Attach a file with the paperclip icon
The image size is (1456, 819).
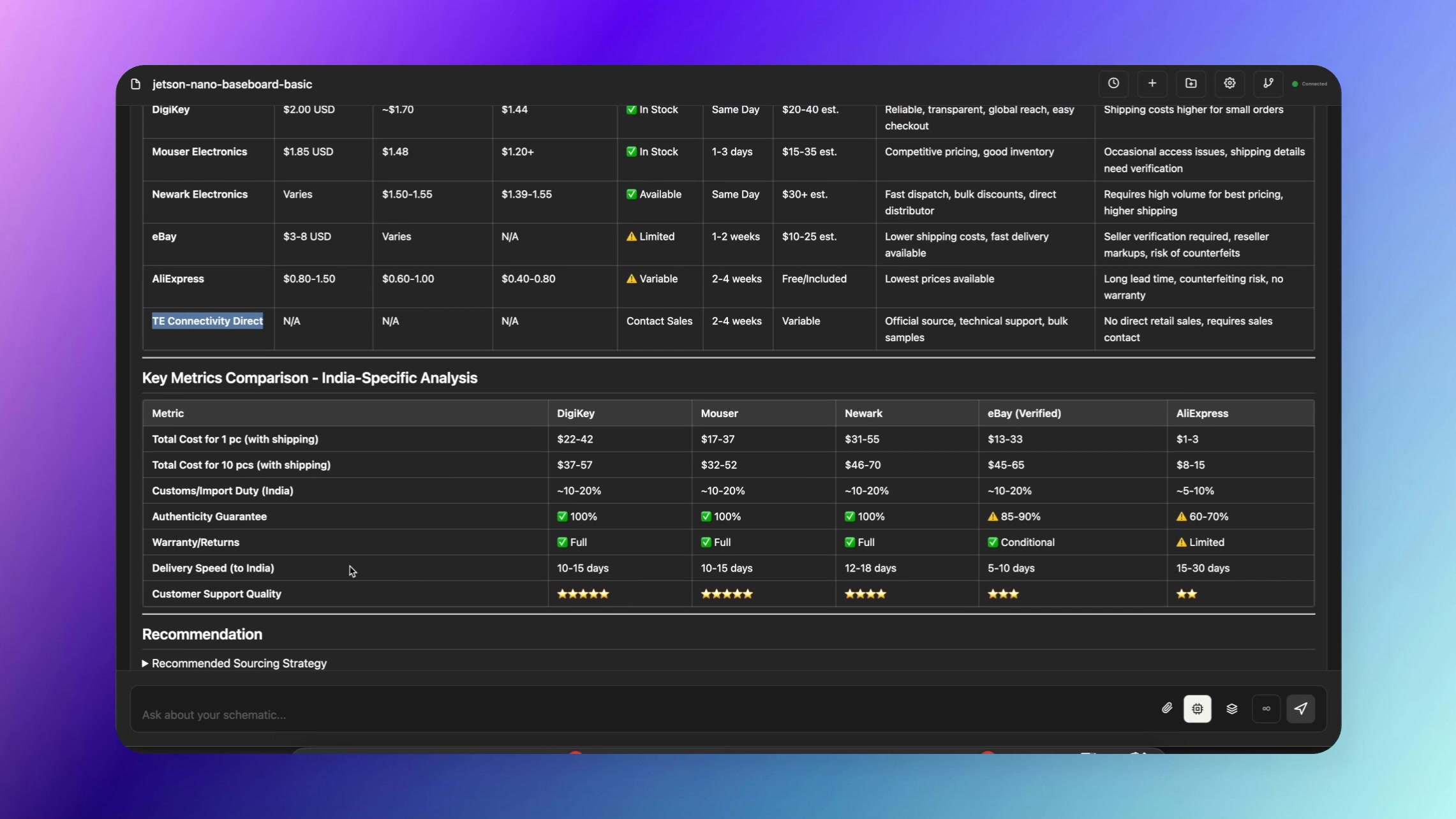click(1167, 709)
